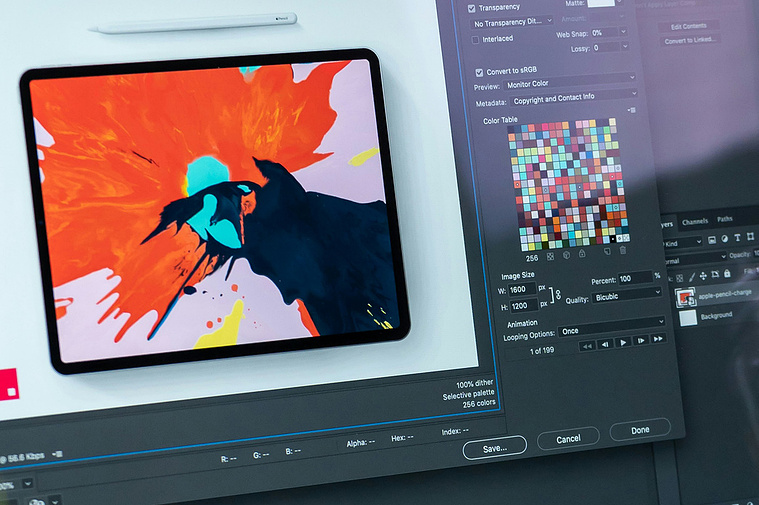Viewport: 759px width, 505px height.
Task: Open the Lossy value dropdown
Action: (x=625, y=46)
